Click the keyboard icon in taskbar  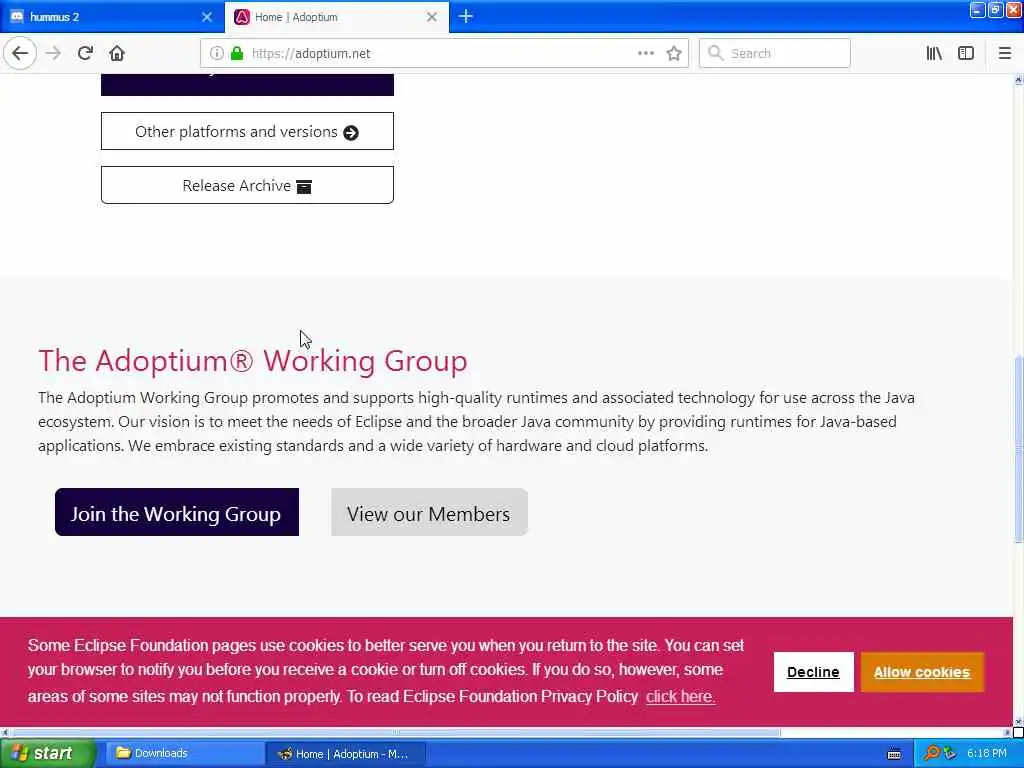click(894, 754)
